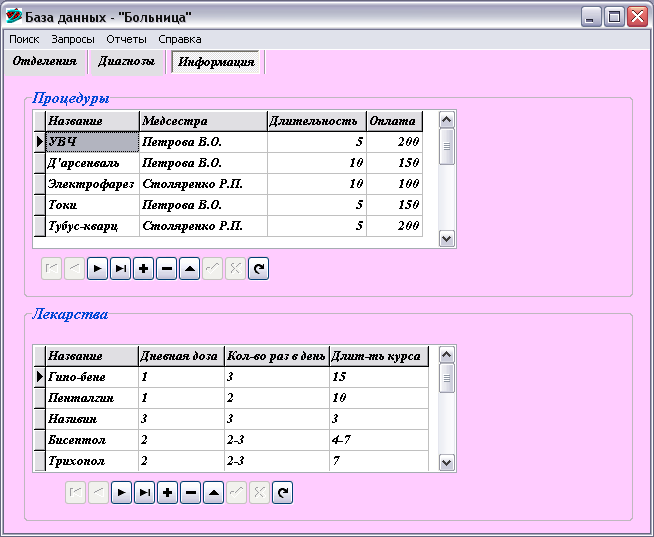
Task: Select the Д'арсенваль procedure cell
Action: click(92, 163)
